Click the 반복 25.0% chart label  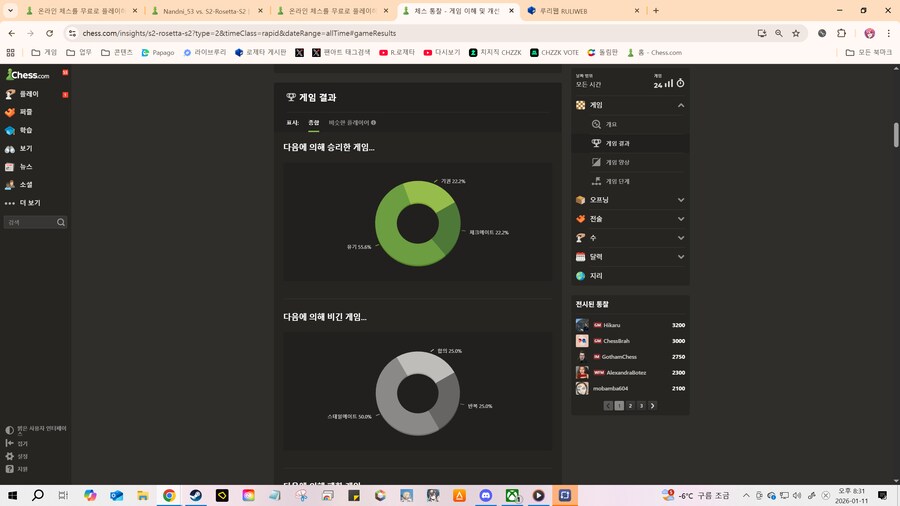[480, 406]
